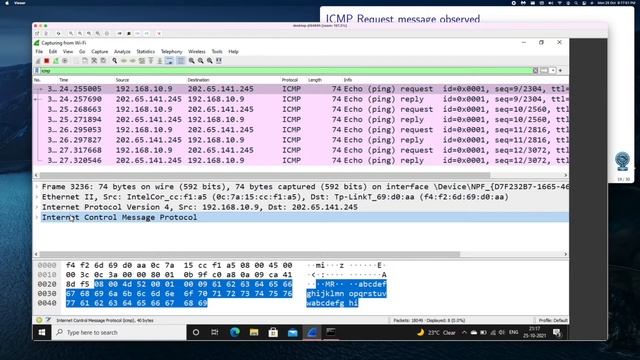Open the display filter history dropdown
The width and height of the screenshot is (640, 360).
[x=553, y=71]
